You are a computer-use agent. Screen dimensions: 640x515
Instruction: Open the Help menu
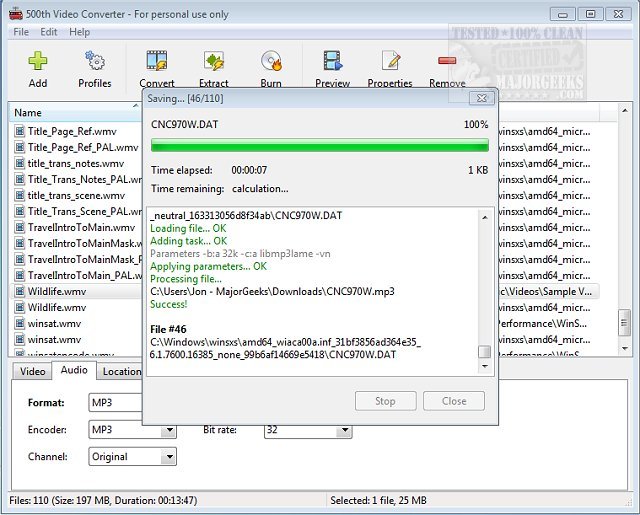(x=79, y=32)
